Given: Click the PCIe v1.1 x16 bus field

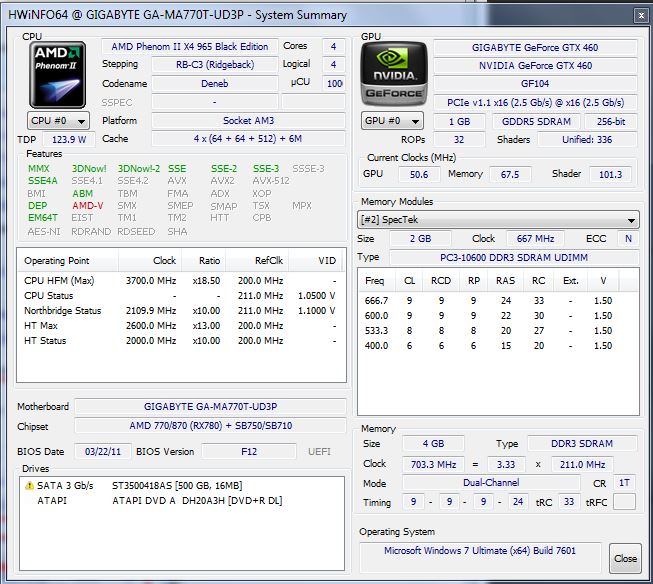Looking at the screenshot, I should pos(535,103).
